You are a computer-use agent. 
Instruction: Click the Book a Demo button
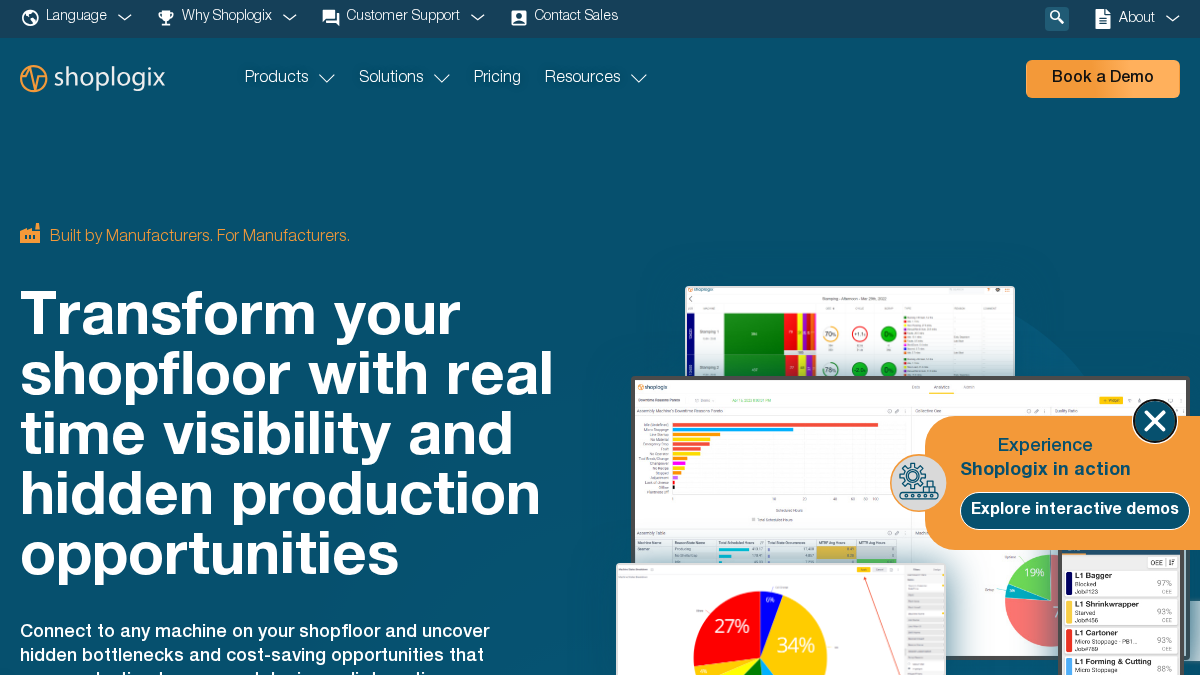(1103, 79)
